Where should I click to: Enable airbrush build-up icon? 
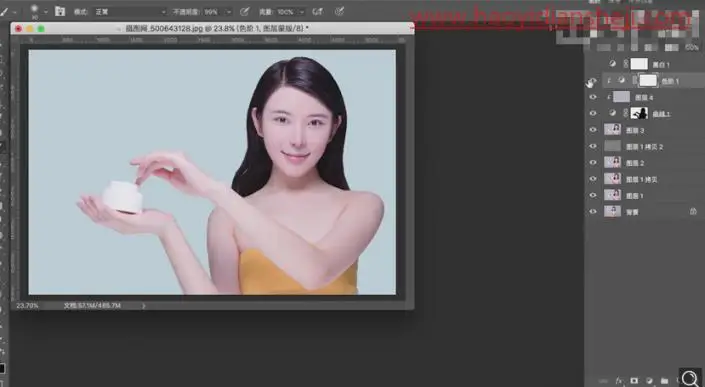coord(318,12)
